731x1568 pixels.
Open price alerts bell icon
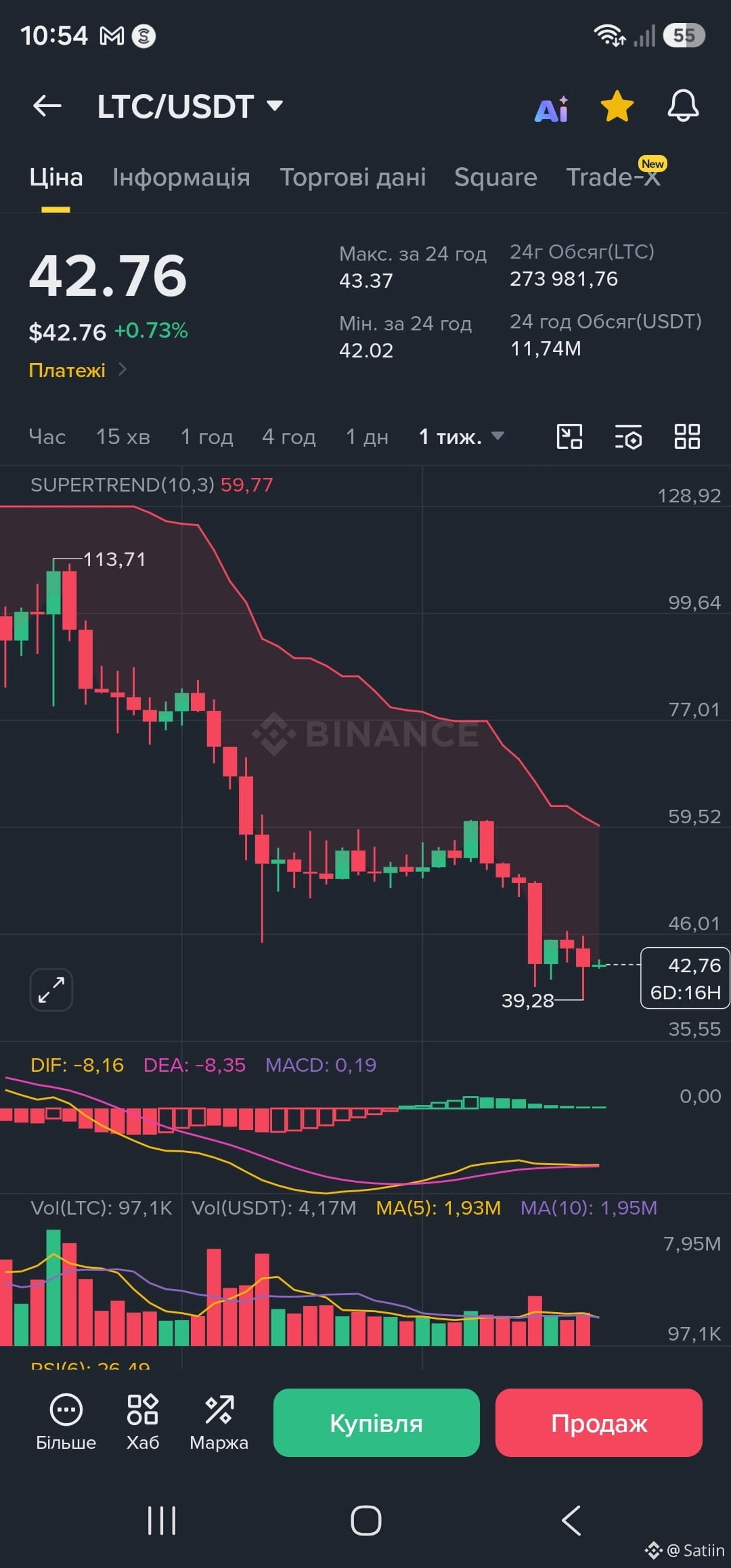pos(683,106)
